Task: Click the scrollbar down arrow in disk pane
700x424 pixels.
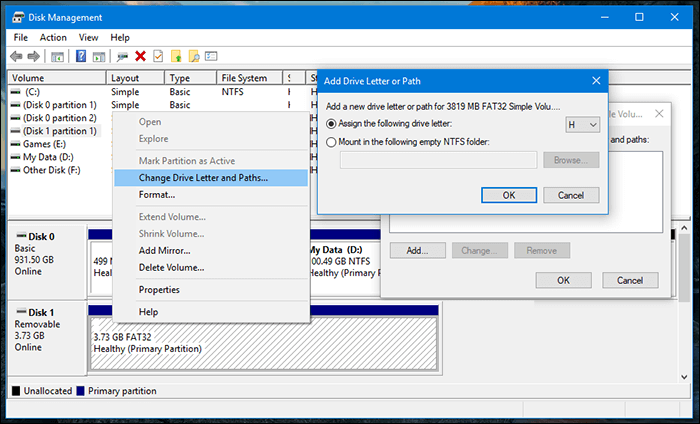Action: pos(684,377)
